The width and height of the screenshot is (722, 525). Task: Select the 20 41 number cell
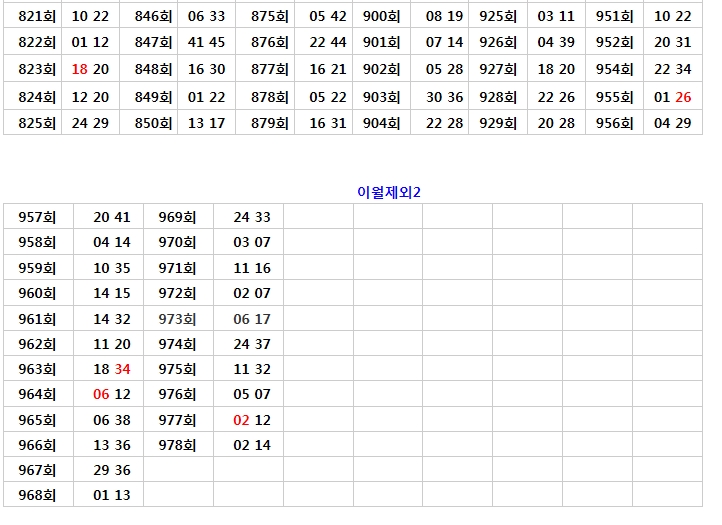pos(112,217)
